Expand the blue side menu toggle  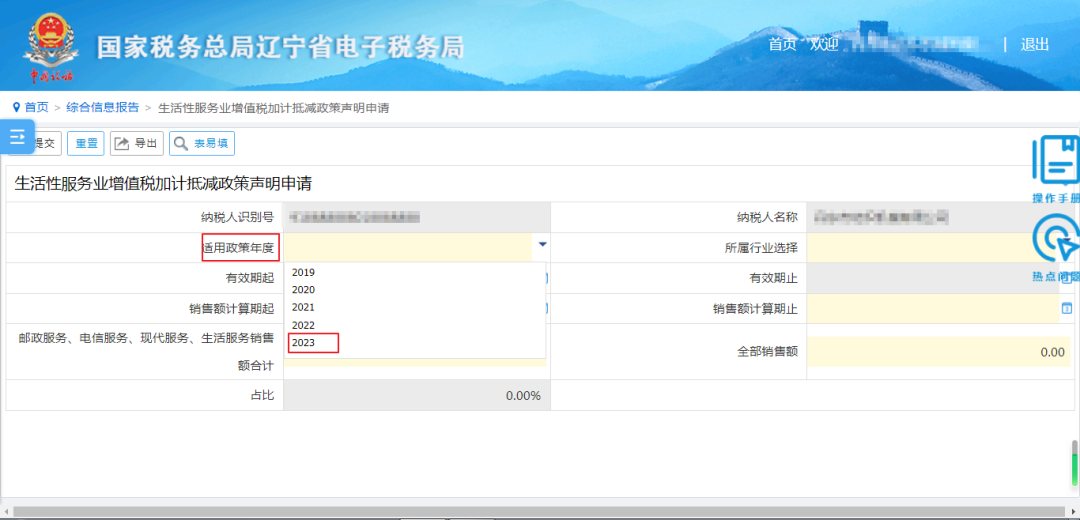[x=17, y=138]
